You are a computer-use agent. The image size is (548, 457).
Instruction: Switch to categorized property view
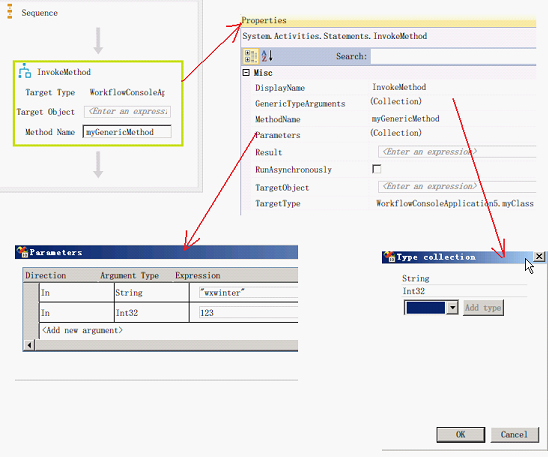tap(251, 56)
